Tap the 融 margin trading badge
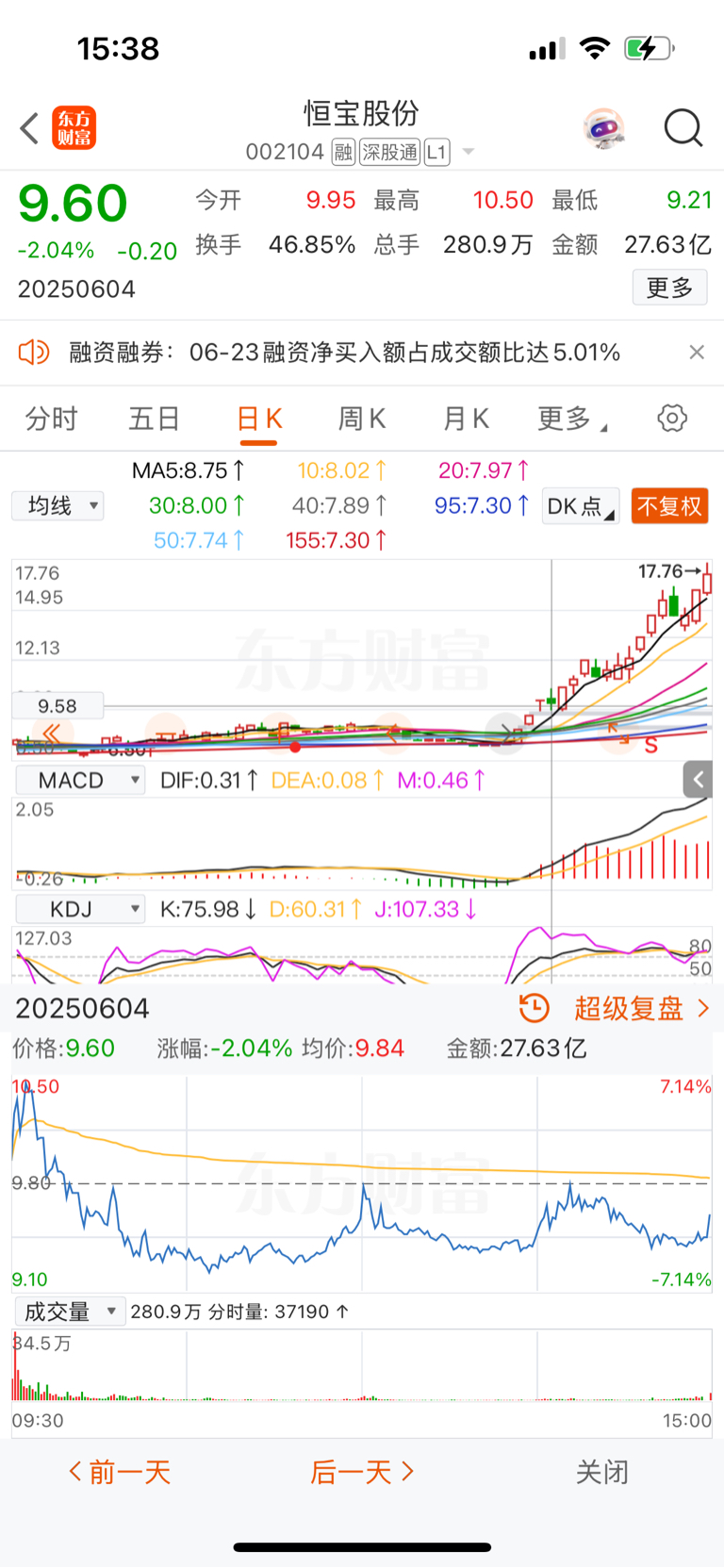The image size is (724, 1568). pos(343,152)
